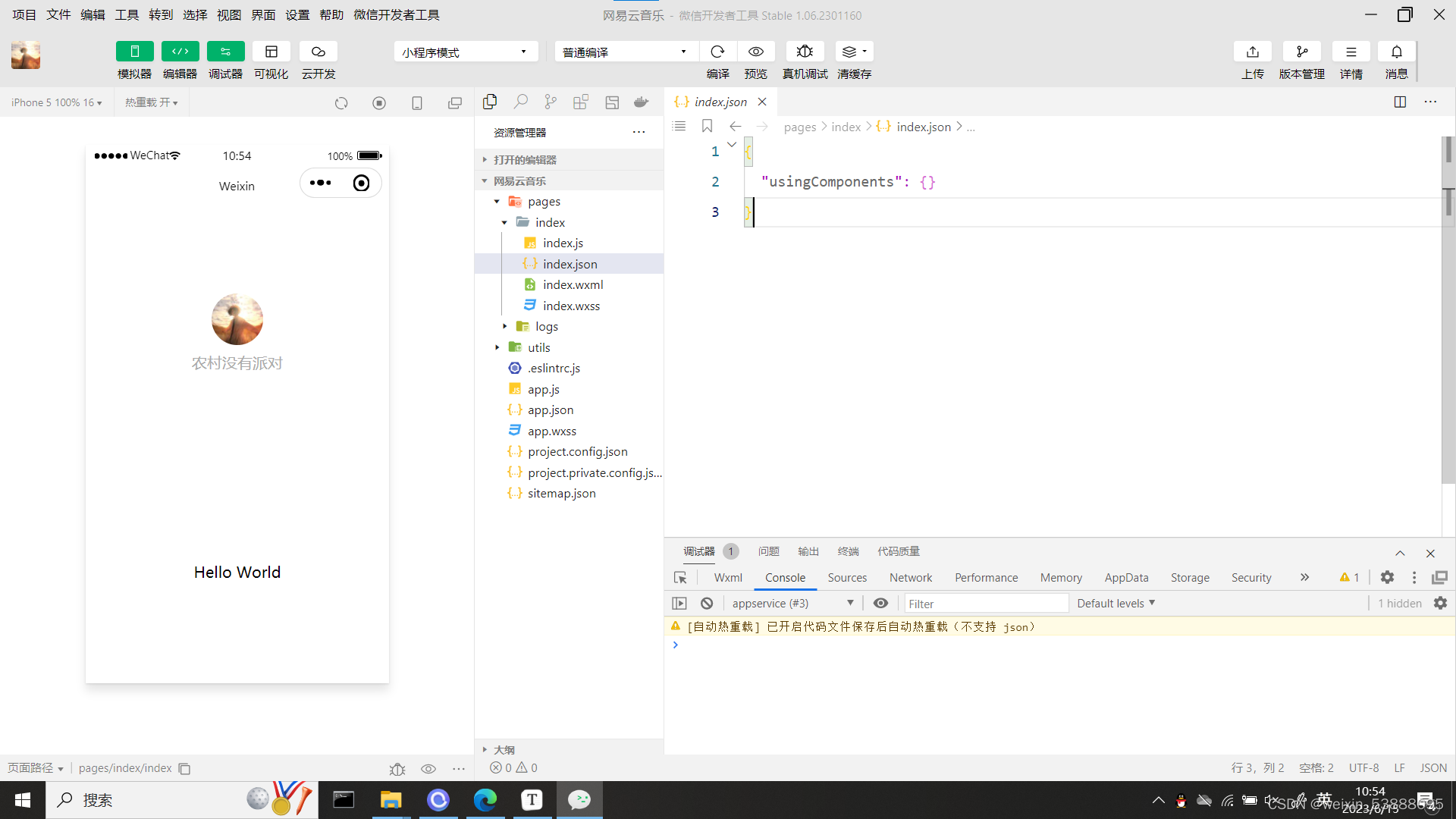The image size is (1456, 819).
Task: Open real device debugging (真机调试)
Action: pos(805,52)
